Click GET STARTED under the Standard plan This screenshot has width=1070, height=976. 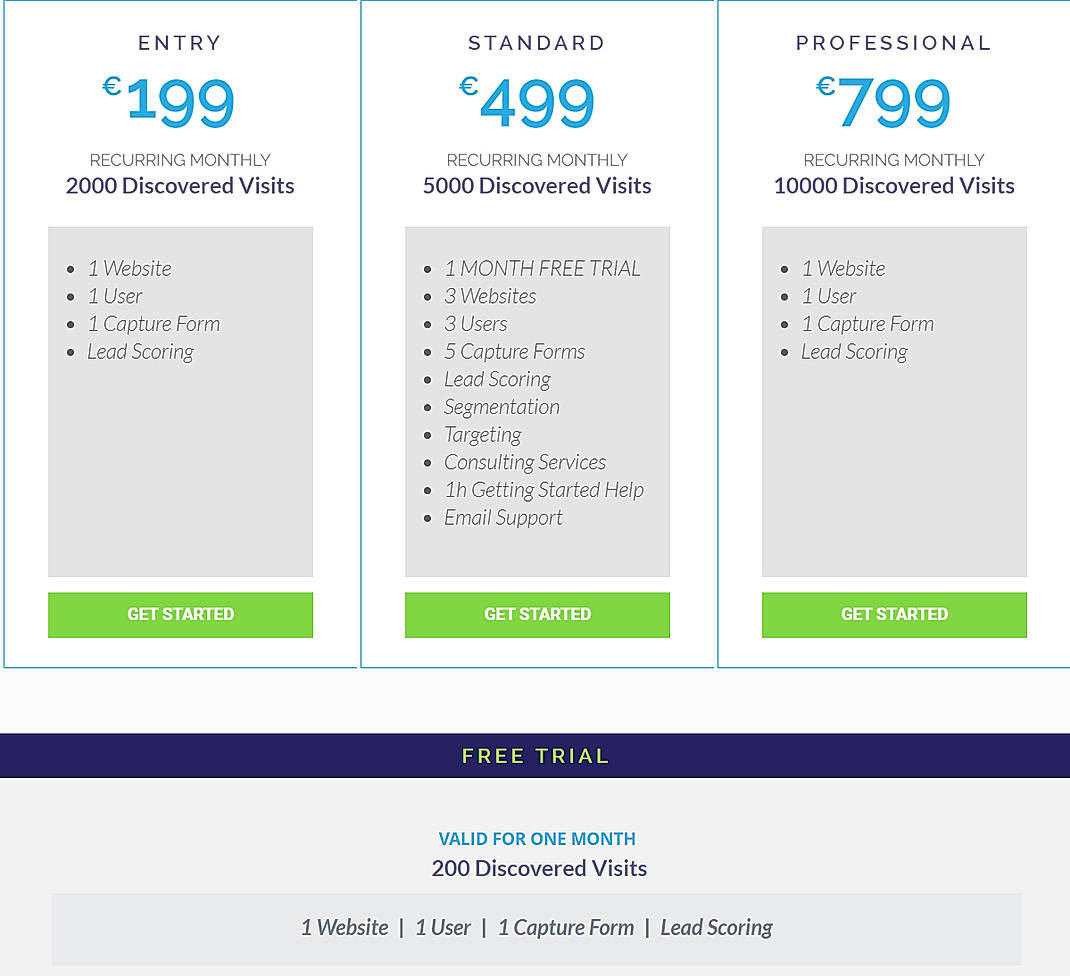537,614
